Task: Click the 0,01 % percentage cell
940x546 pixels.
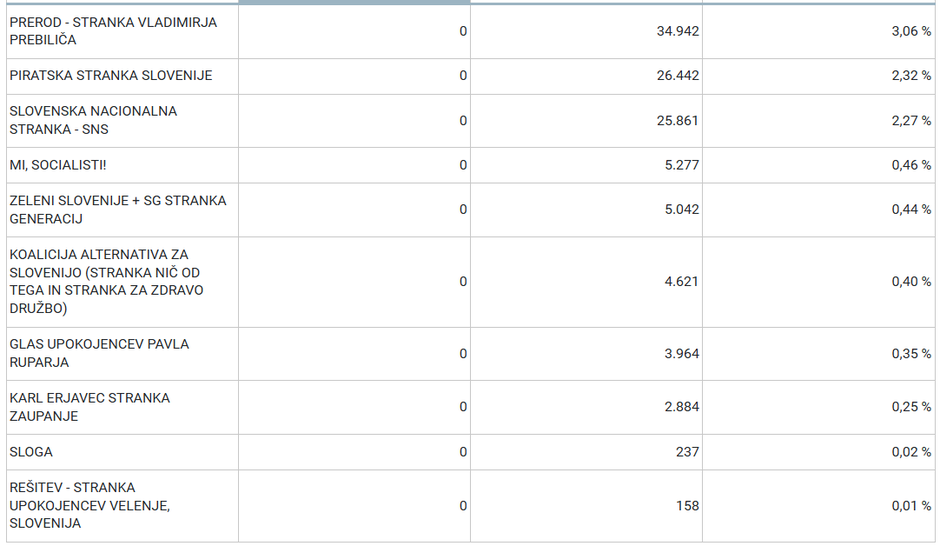Action: click(x=911, y=506)
